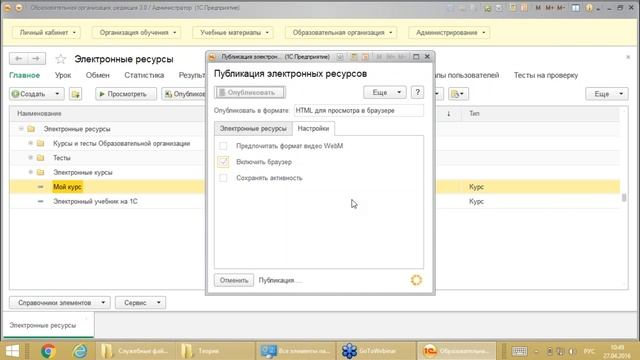Collapse the Электронные ресурсы root folder
Image resolution: width=640 pixels, height=360 pixels.
coord(21,129)
